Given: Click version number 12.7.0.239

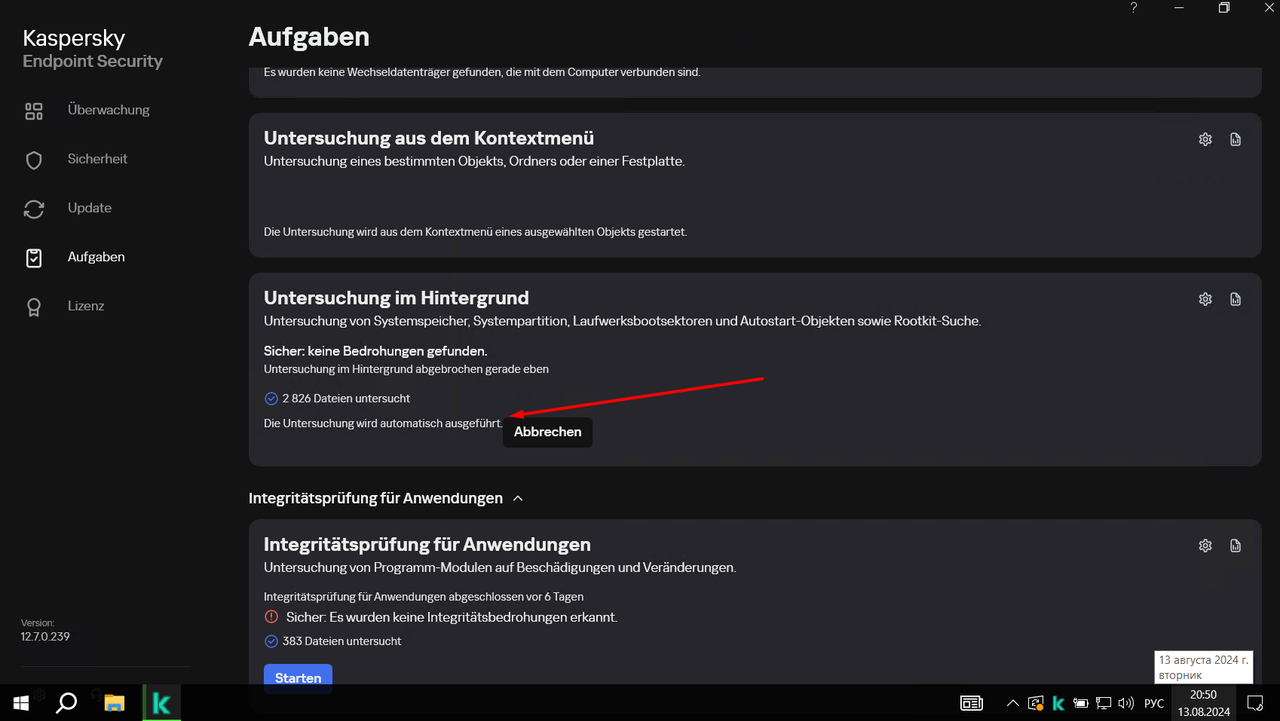Looking at the screenshot, I should pyautogui.click(x=45, y=637).
